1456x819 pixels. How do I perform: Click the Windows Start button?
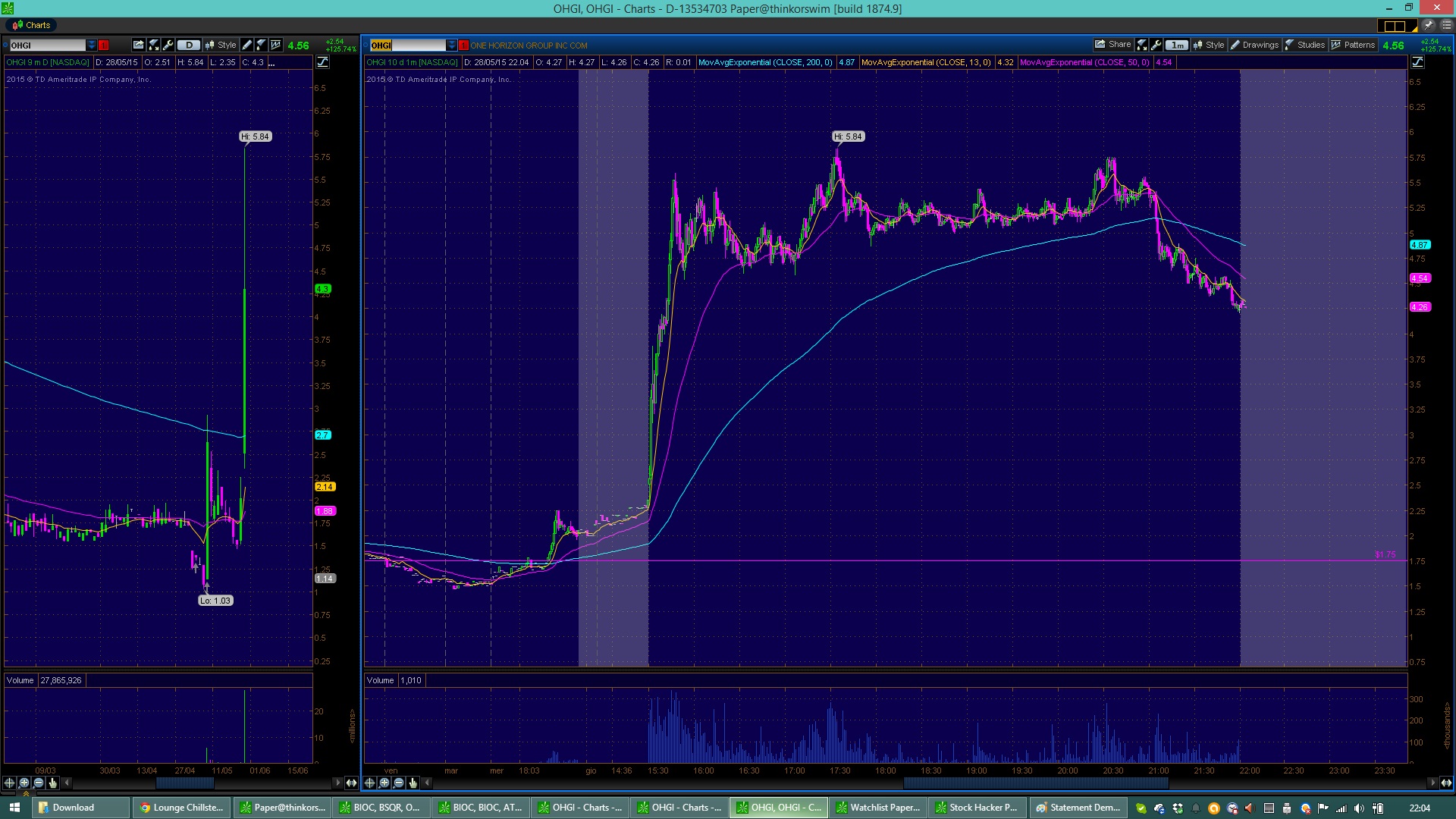pos(14,808)
